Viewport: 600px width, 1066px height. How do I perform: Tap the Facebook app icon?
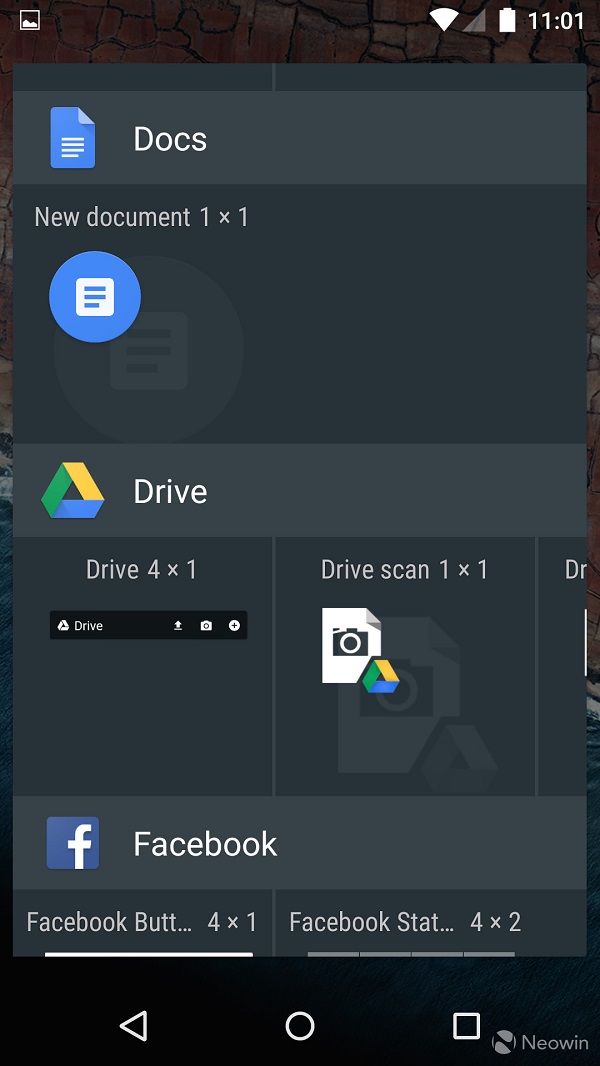(73, 843)
